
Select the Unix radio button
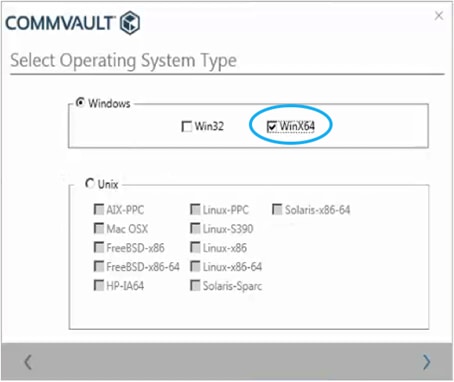(x=90, y=183)
